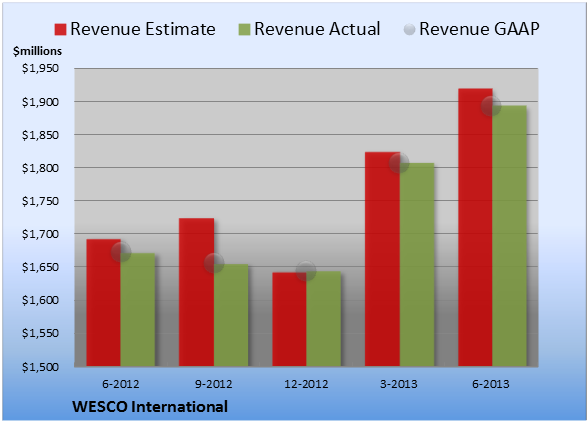Select the green actual bar for 6-2012
588x422 pixels.
pyautogui.click(x=138, y=309)
